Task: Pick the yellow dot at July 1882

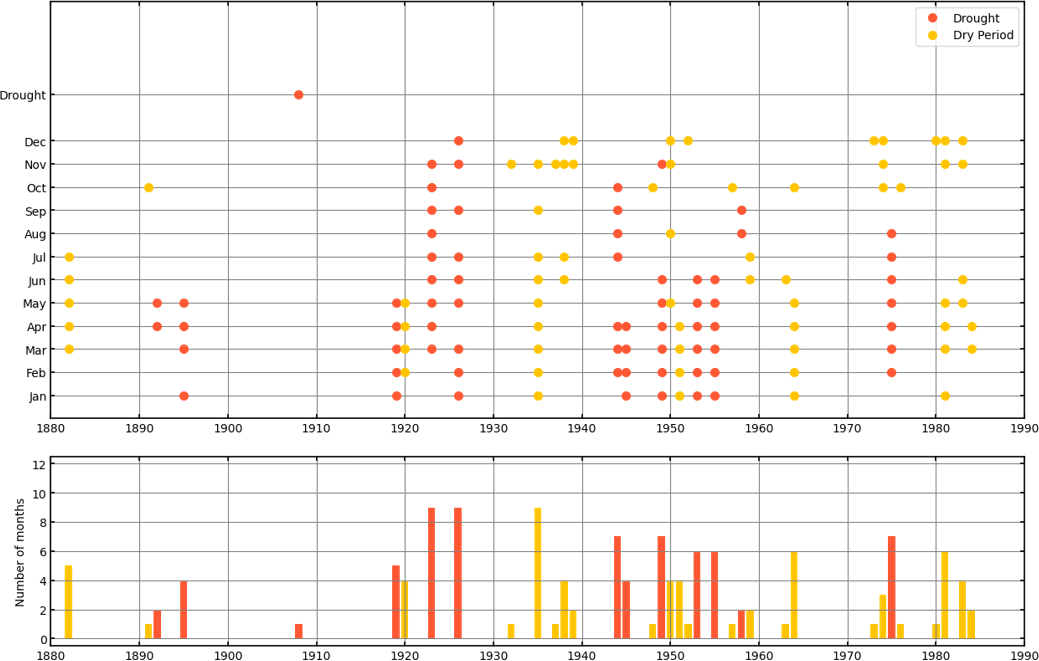Action: click(69, 257)
